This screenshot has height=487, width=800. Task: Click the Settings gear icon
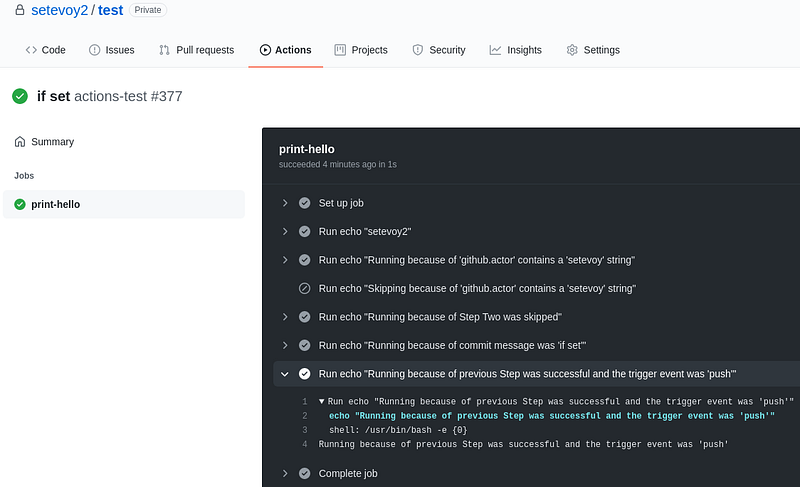572,50
